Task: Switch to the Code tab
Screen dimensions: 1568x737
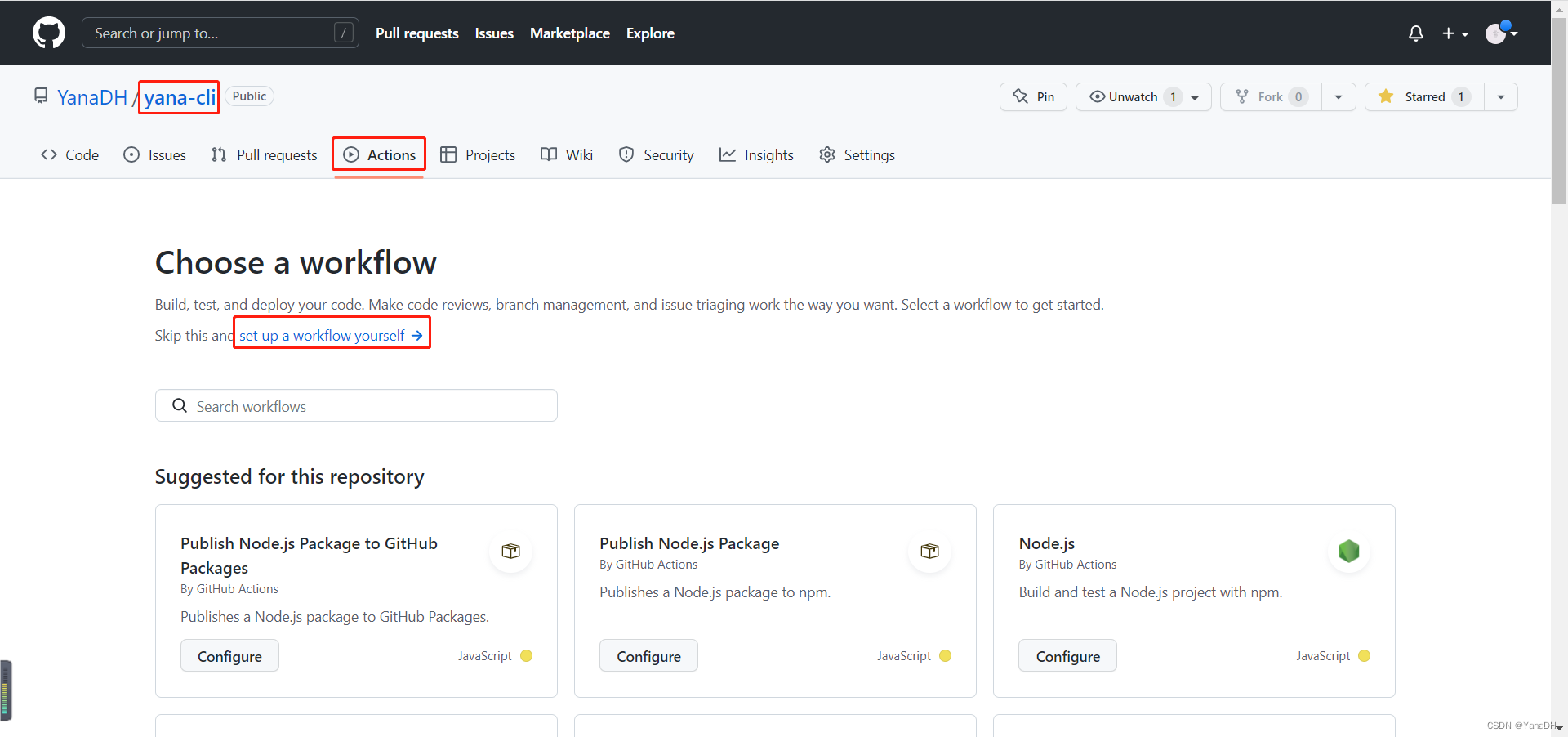Action: pyautogui.click(x=69, y=154)
